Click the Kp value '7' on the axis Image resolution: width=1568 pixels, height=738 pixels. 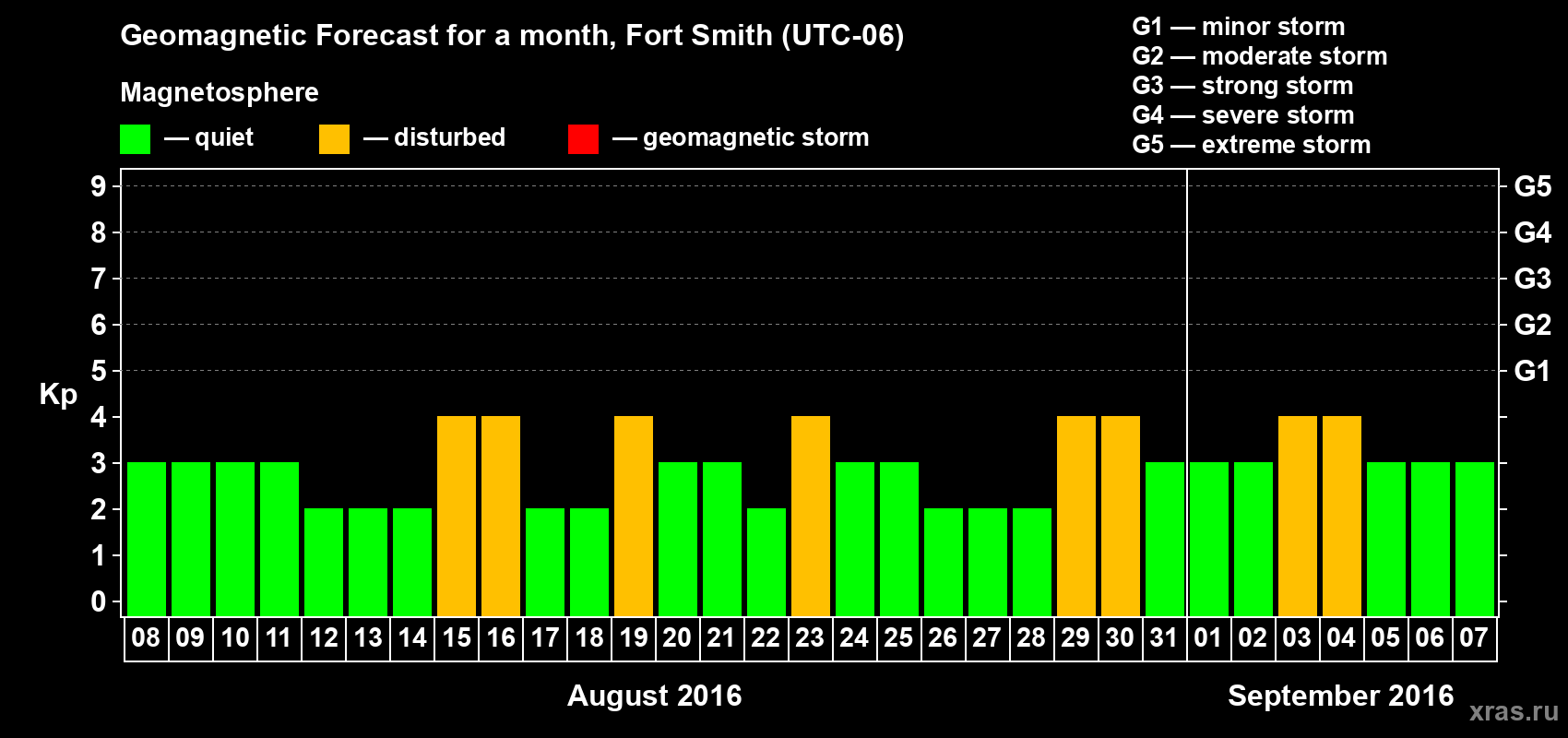(x=99, y=279)
